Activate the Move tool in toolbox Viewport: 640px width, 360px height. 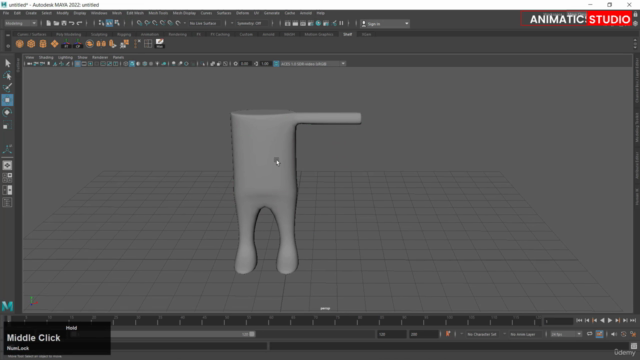[x=7, y=100]
